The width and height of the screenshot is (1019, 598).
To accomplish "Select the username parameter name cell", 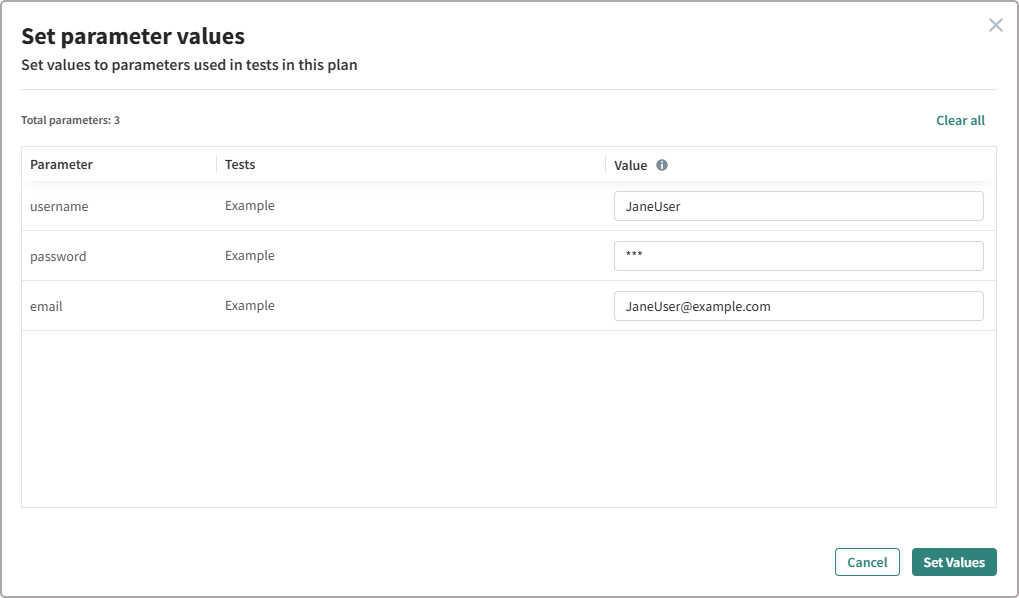I will coord(59,207).
